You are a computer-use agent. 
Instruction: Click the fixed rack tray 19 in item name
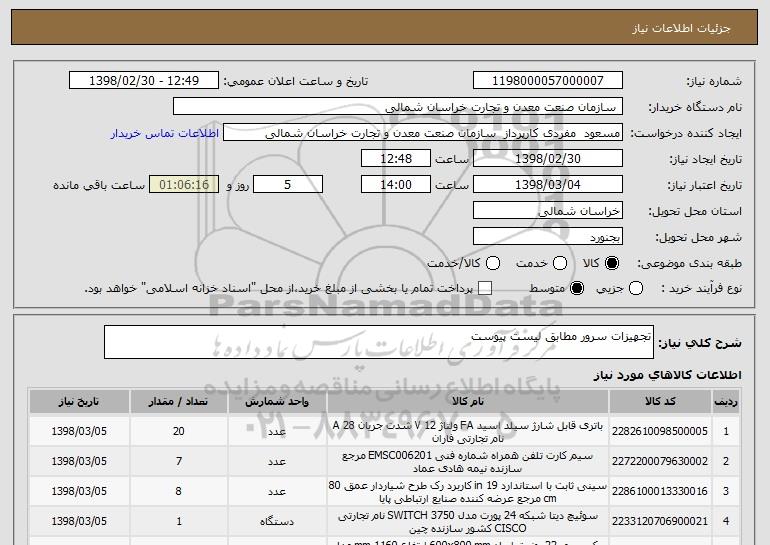tap(468, 491)
